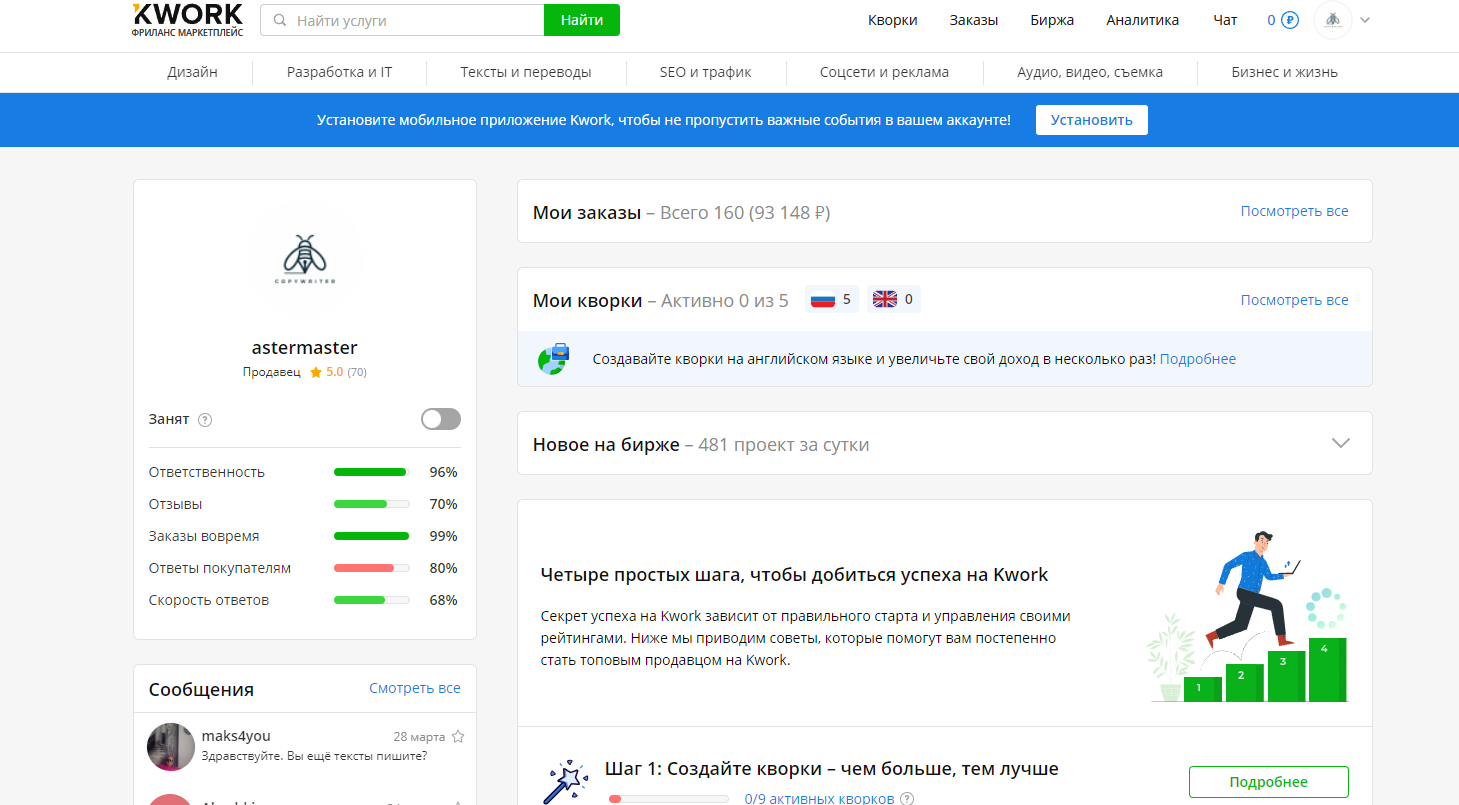Click the red Ответы покупателям progress bar
Image resolution: width=1459 pixels, height=805 pixels.
pos(371,568)
